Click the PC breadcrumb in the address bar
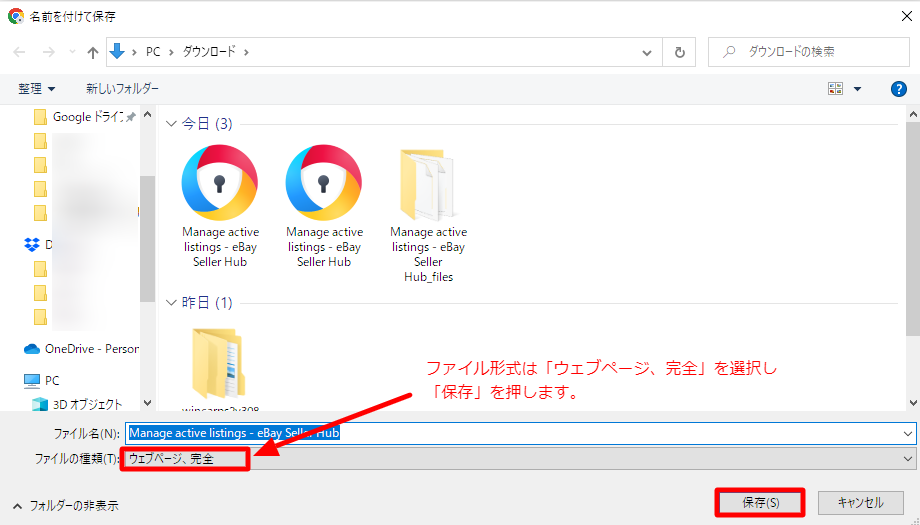Screen dimensions: 920x525 coord(153,52)
